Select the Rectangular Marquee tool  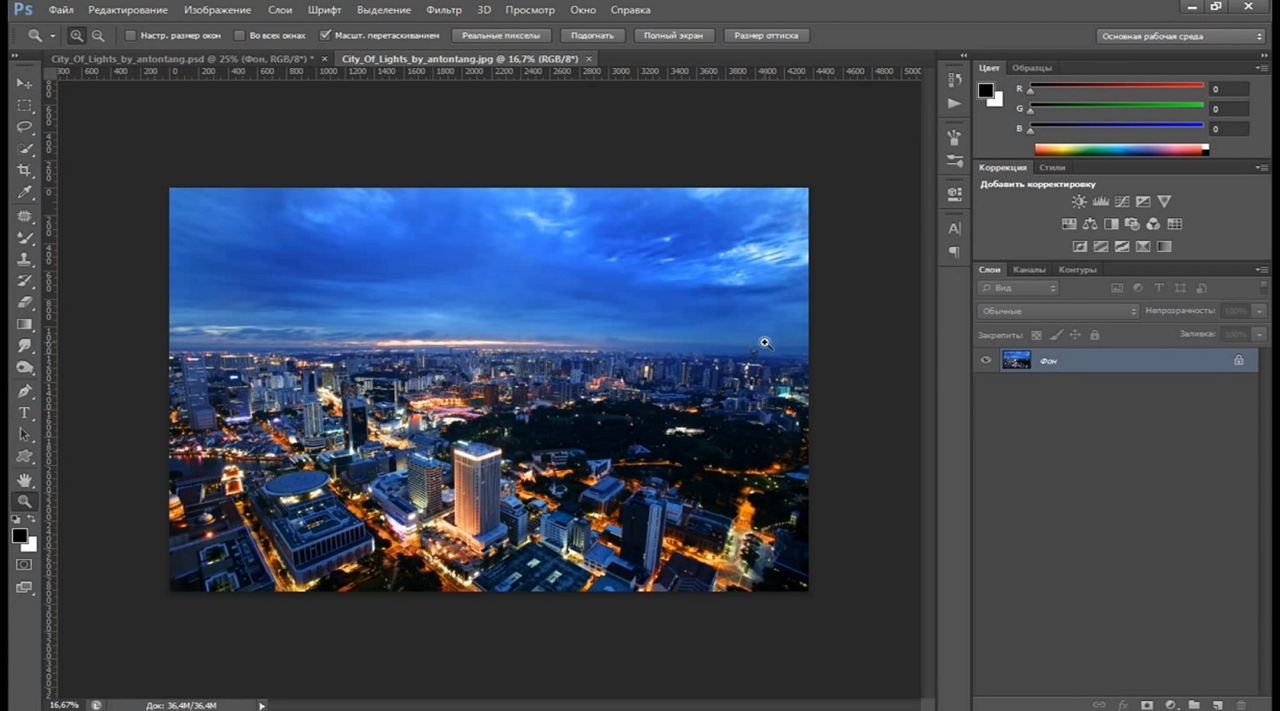[25, 105]
